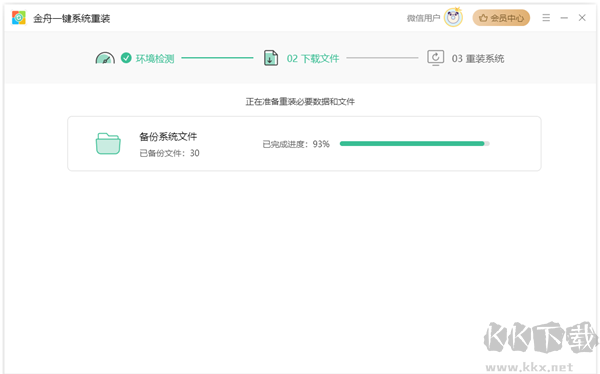This screenshot has width=600, height=374.
Task: Click the speedometer environment detection icon
Action: point(105,58)
